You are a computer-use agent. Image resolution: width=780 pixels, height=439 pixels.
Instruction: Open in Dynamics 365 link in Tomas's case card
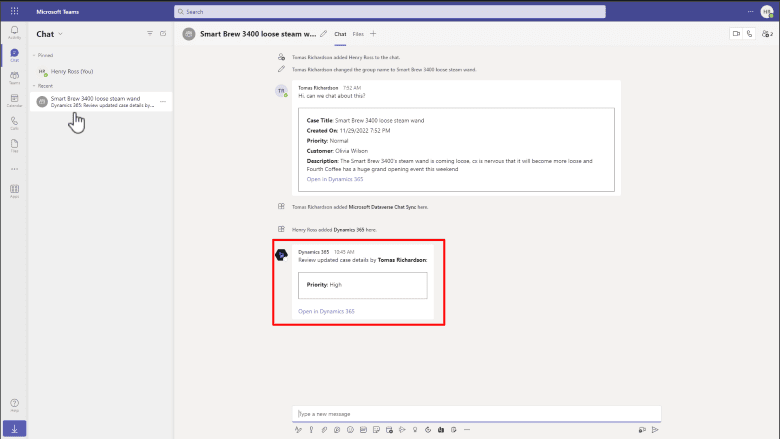tap(335, 179)
